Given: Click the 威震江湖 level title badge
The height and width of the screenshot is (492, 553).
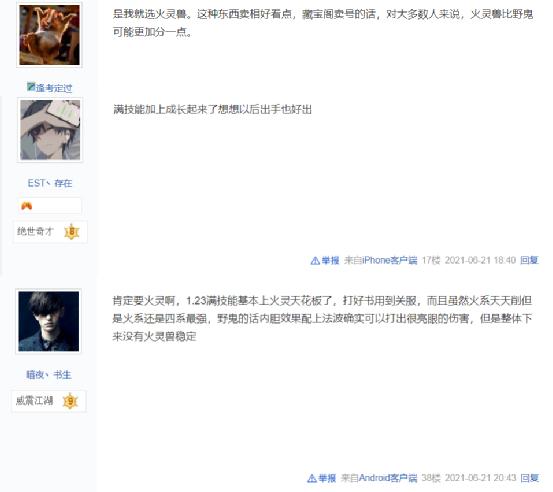Looking at the screenshot, I should point(34,401).
